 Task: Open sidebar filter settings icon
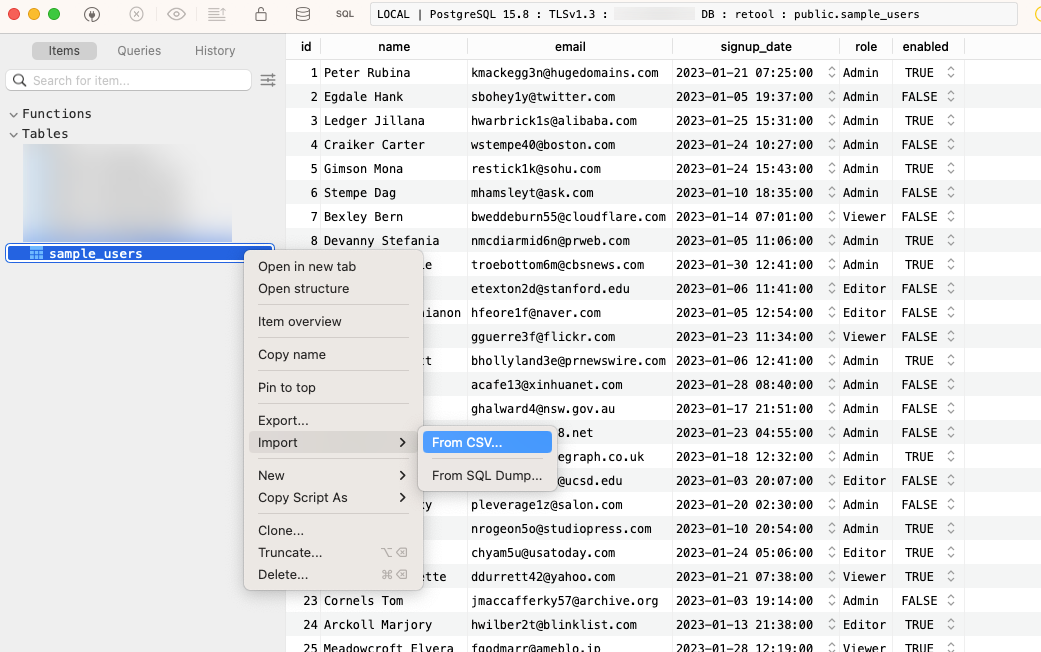pos(268,80)
